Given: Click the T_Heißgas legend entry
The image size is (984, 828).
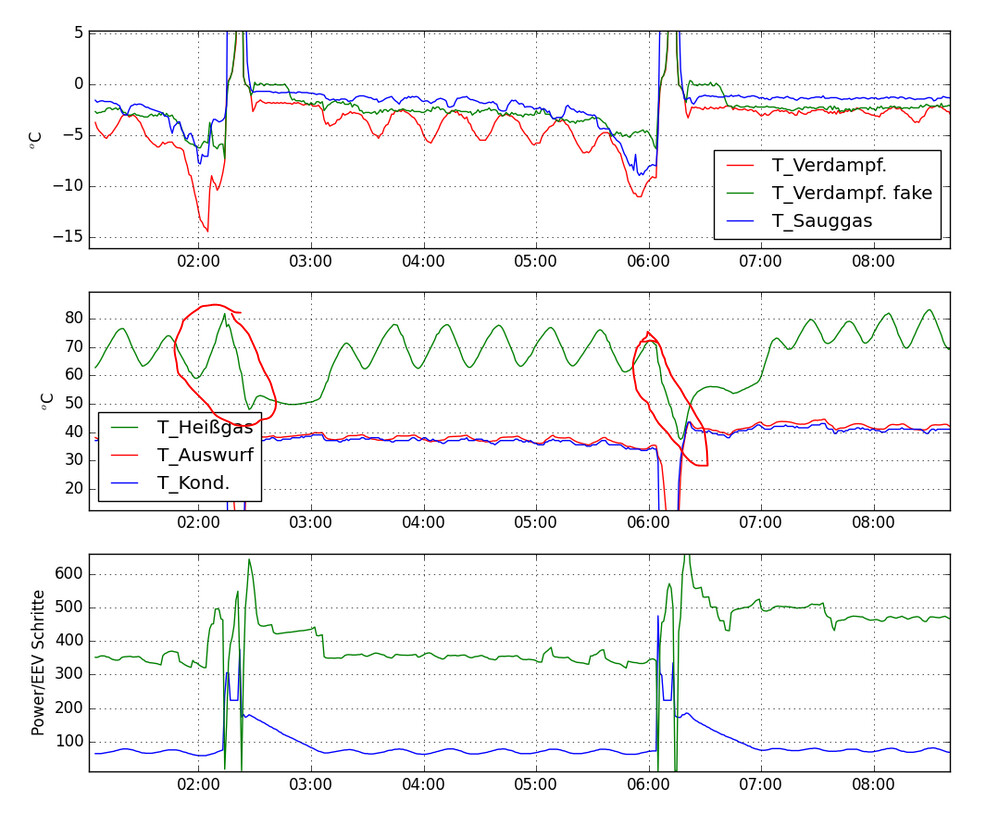Looking at the screenshot, I should click(x=205, y=427).
